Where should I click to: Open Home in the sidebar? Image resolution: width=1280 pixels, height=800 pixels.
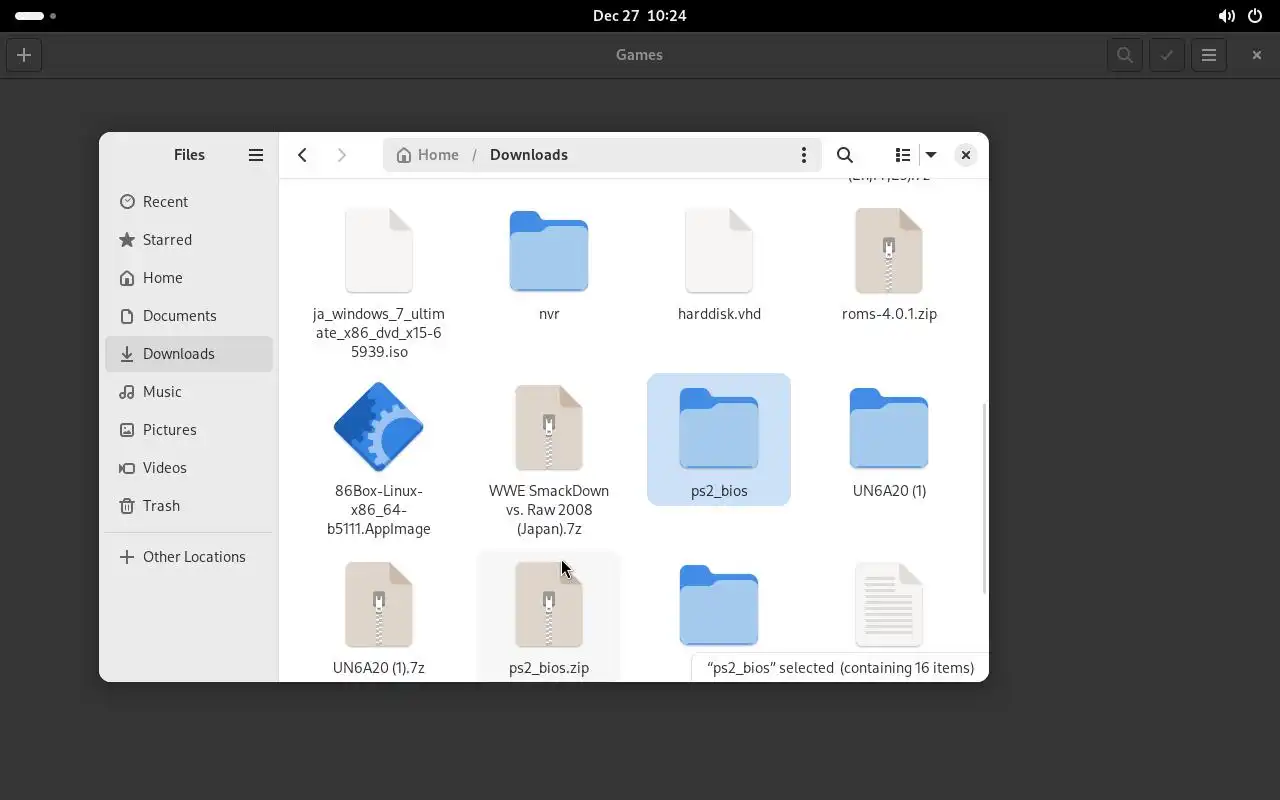[x=189, y=278]
